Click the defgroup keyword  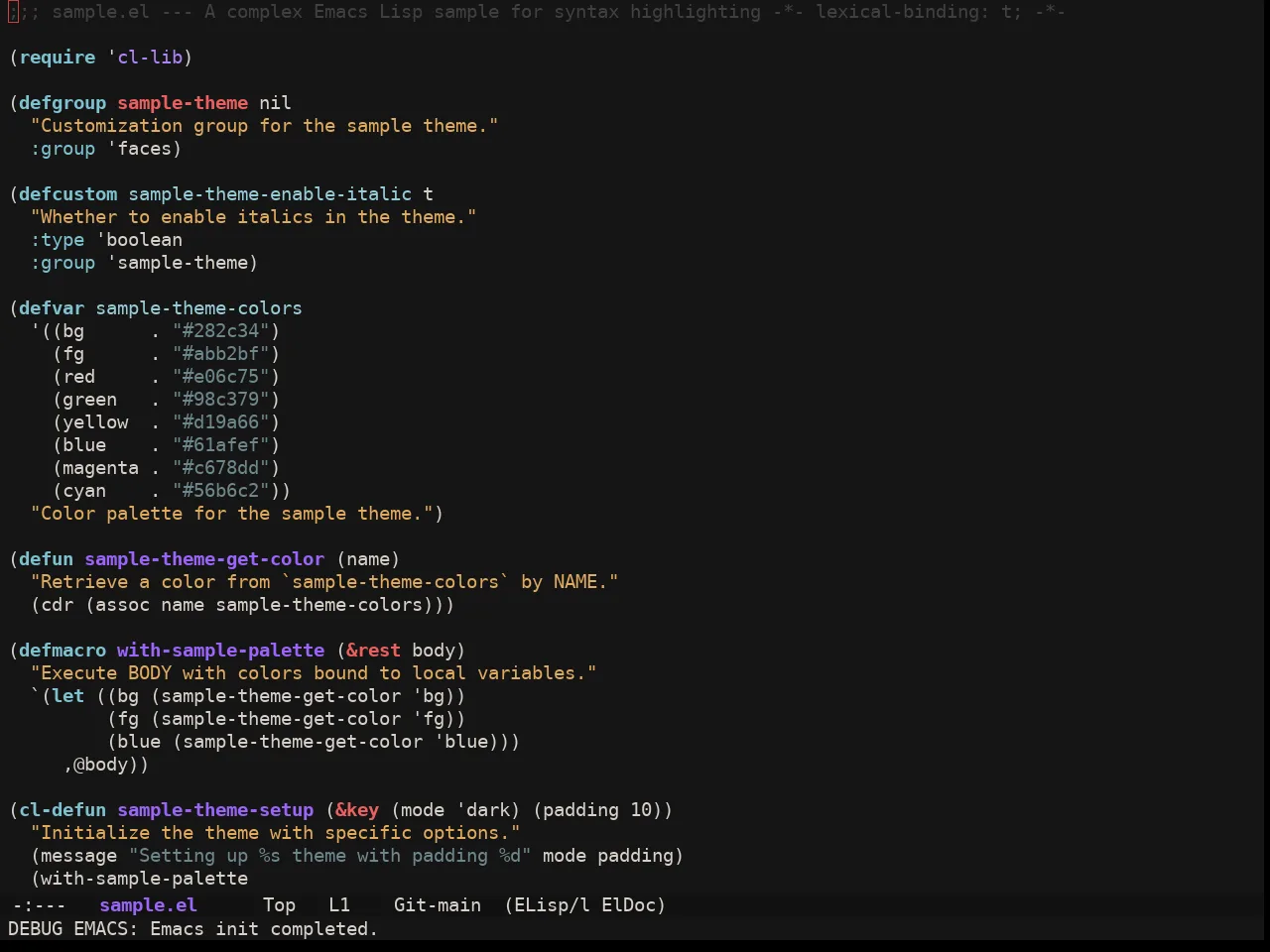pos(63,103)
